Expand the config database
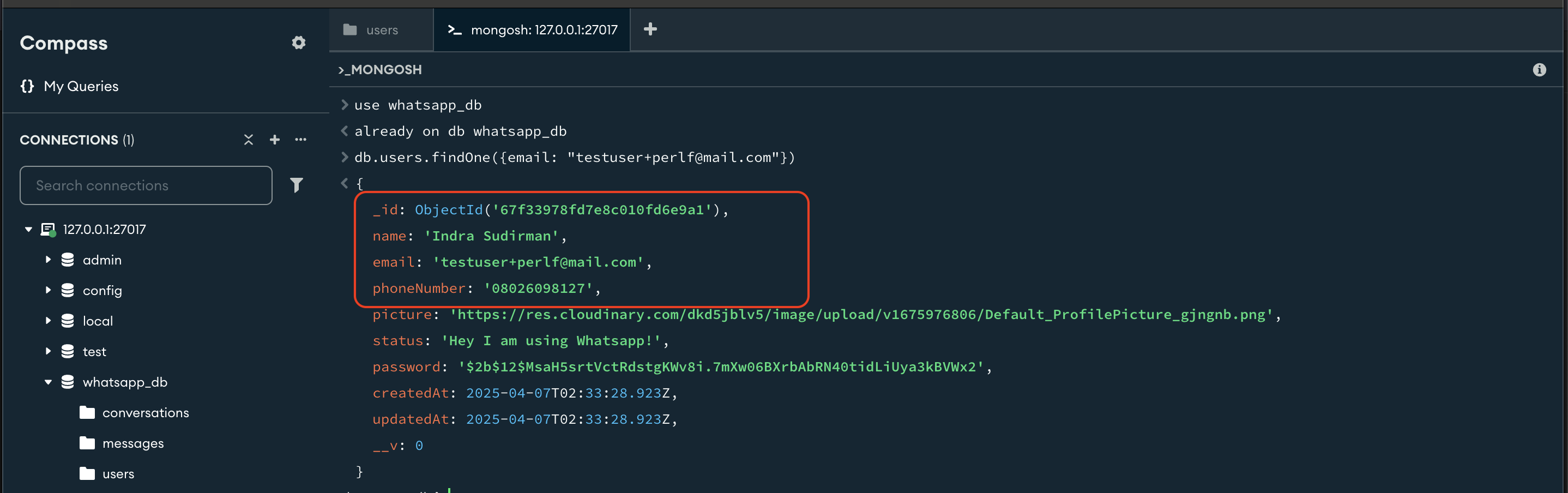This screenshot has width=1568, height=493. [x=48, y=290]
